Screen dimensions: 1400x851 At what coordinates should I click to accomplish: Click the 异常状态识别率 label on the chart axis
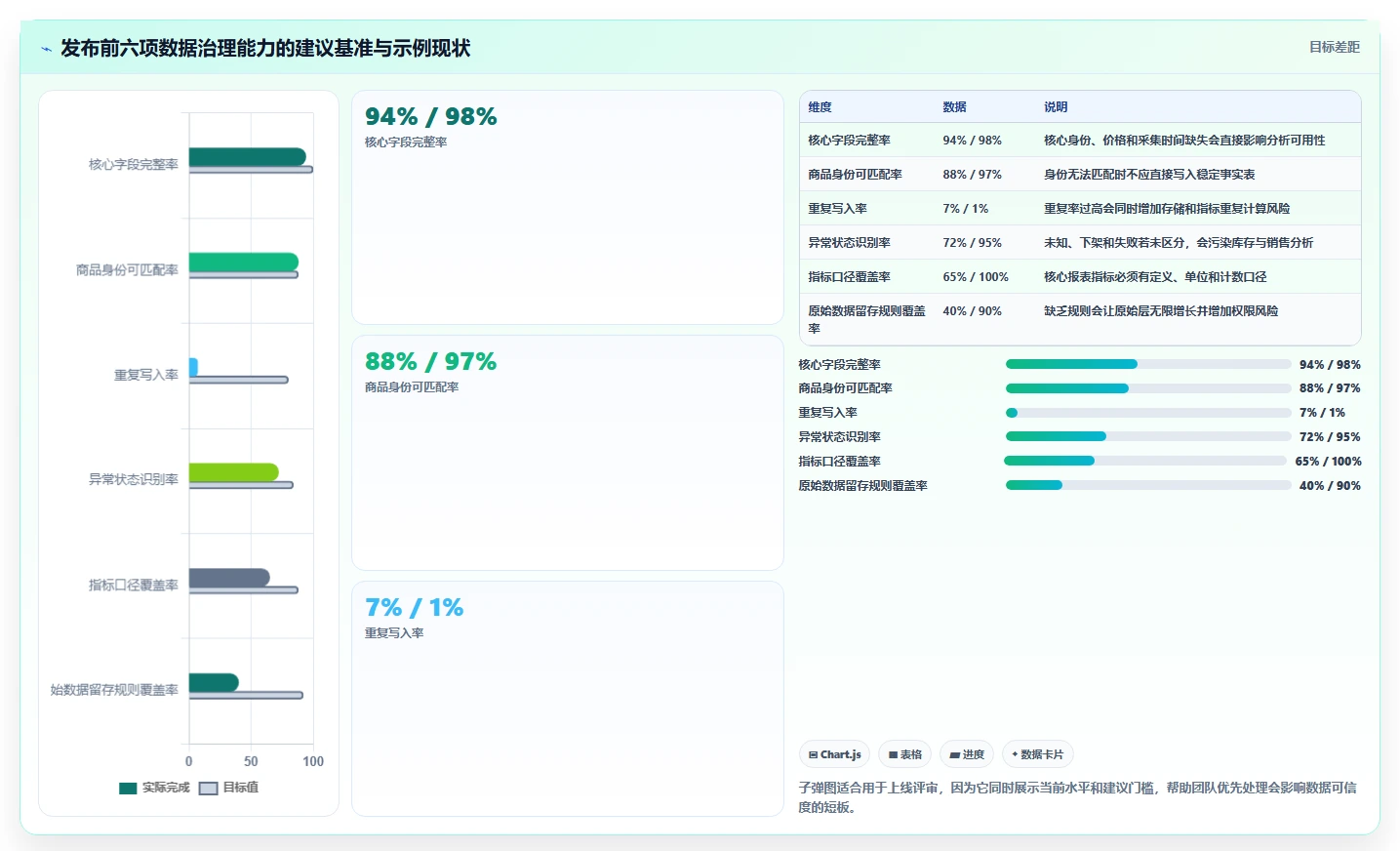(134, 480)
